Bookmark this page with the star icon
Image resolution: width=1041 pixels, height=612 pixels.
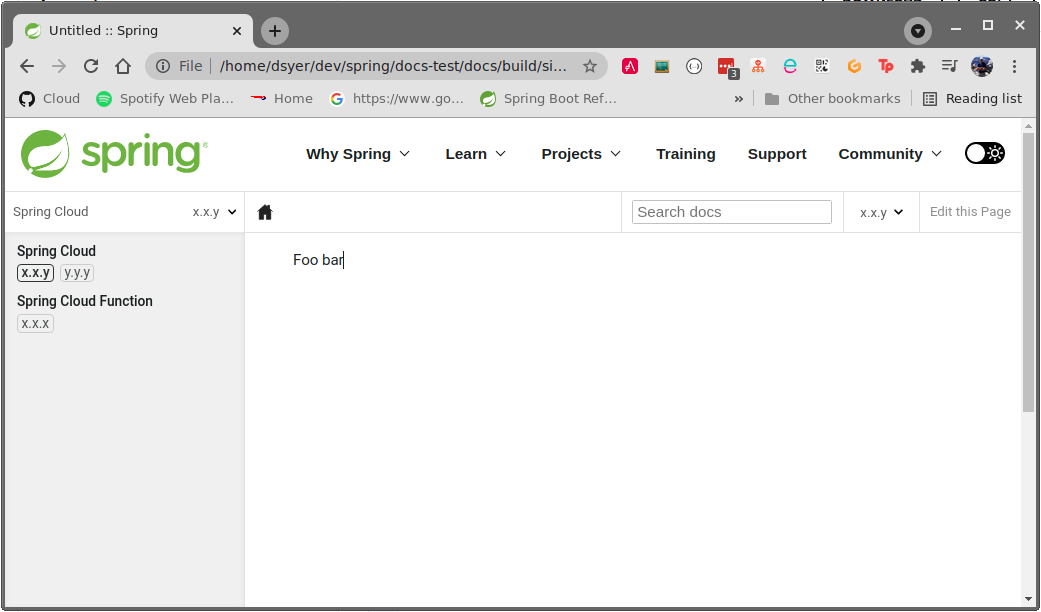[x=589, y=66]
